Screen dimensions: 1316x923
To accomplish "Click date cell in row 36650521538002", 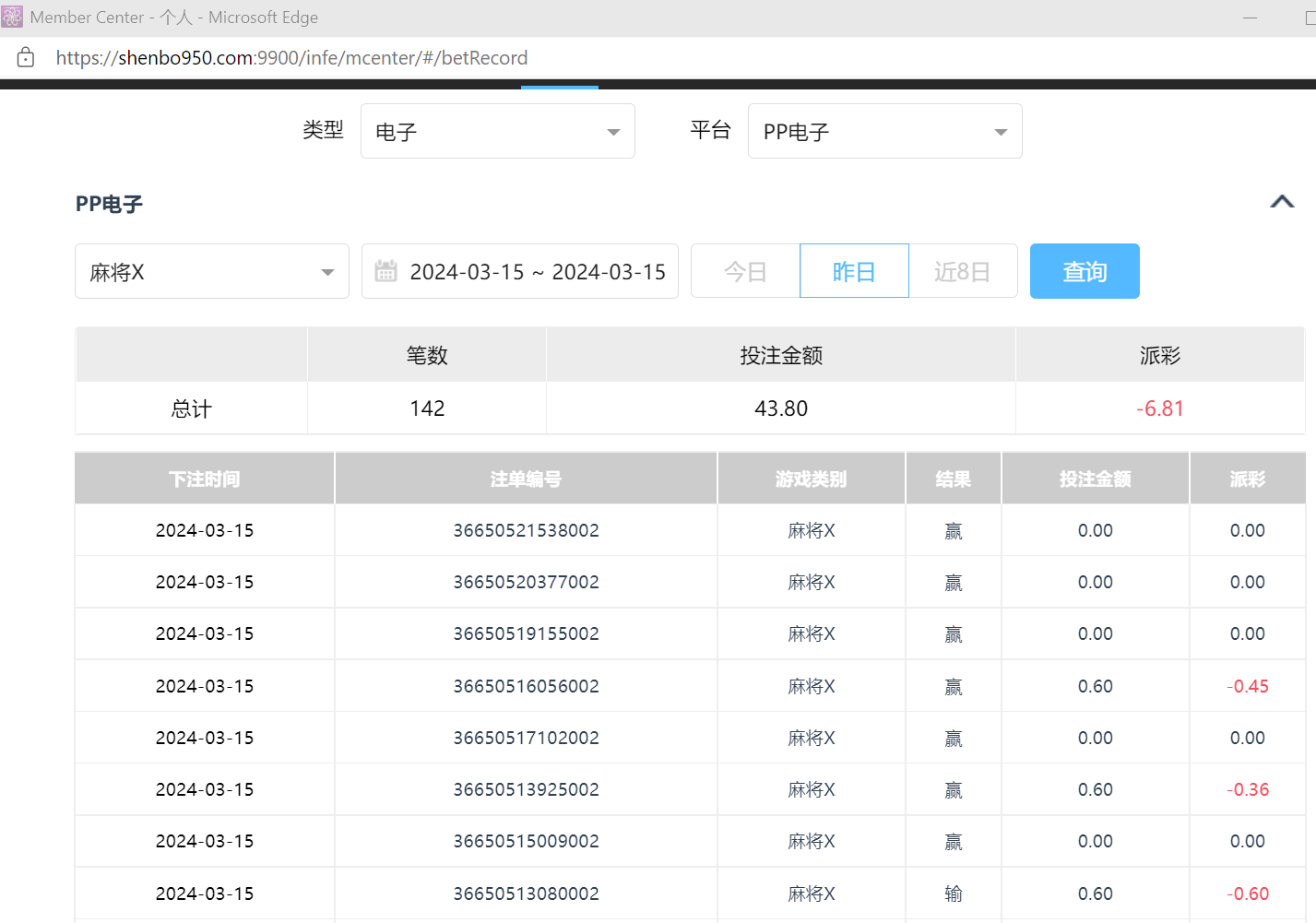I will click(x=205, y=530).
